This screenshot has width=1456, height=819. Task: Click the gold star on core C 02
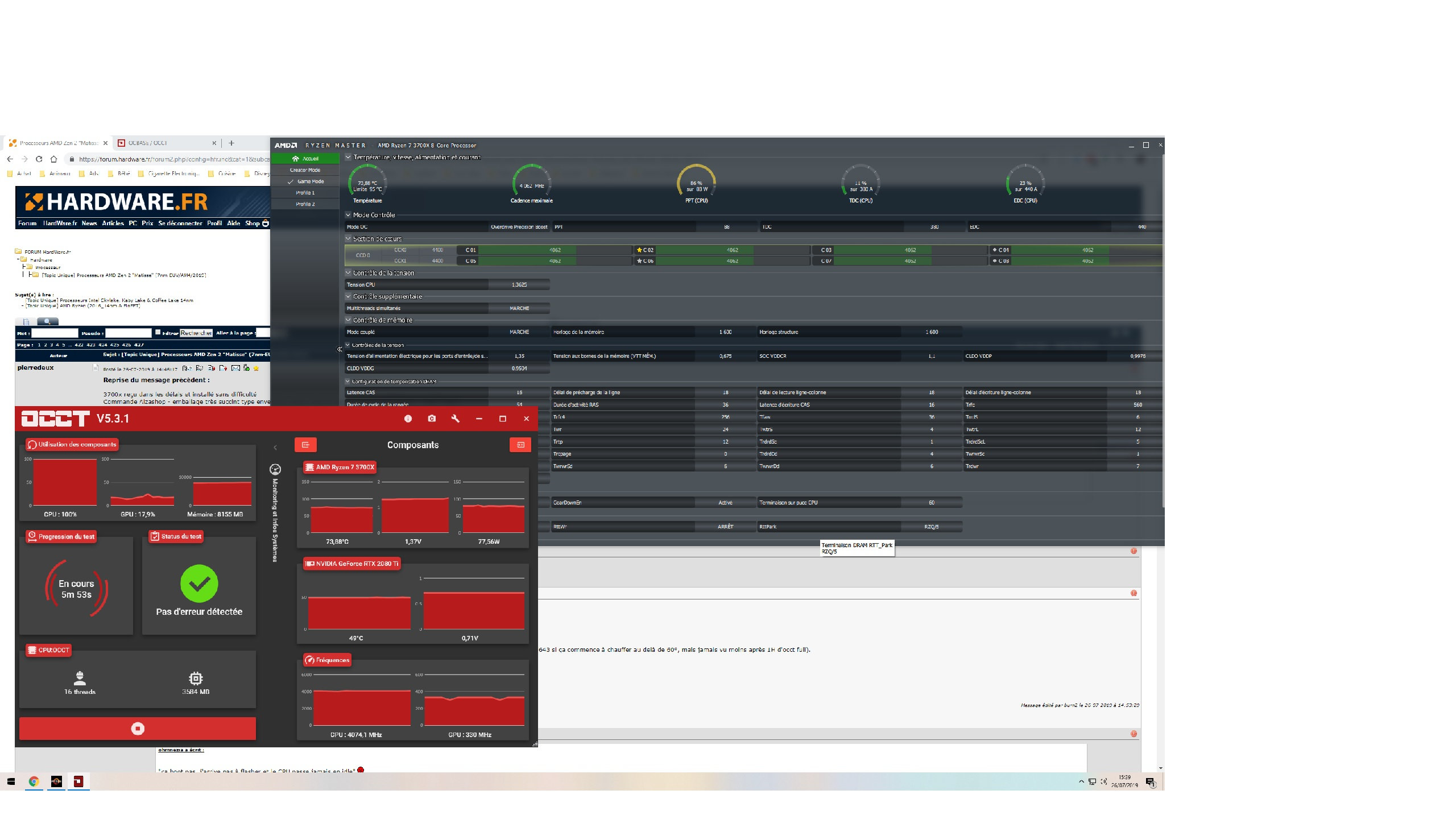click(x=639, y=250)
